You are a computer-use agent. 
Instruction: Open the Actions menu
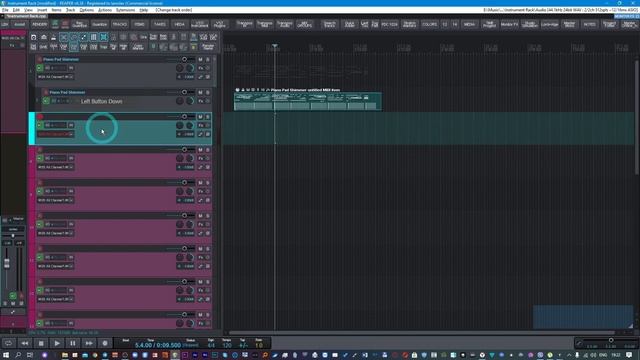point(105,10)
